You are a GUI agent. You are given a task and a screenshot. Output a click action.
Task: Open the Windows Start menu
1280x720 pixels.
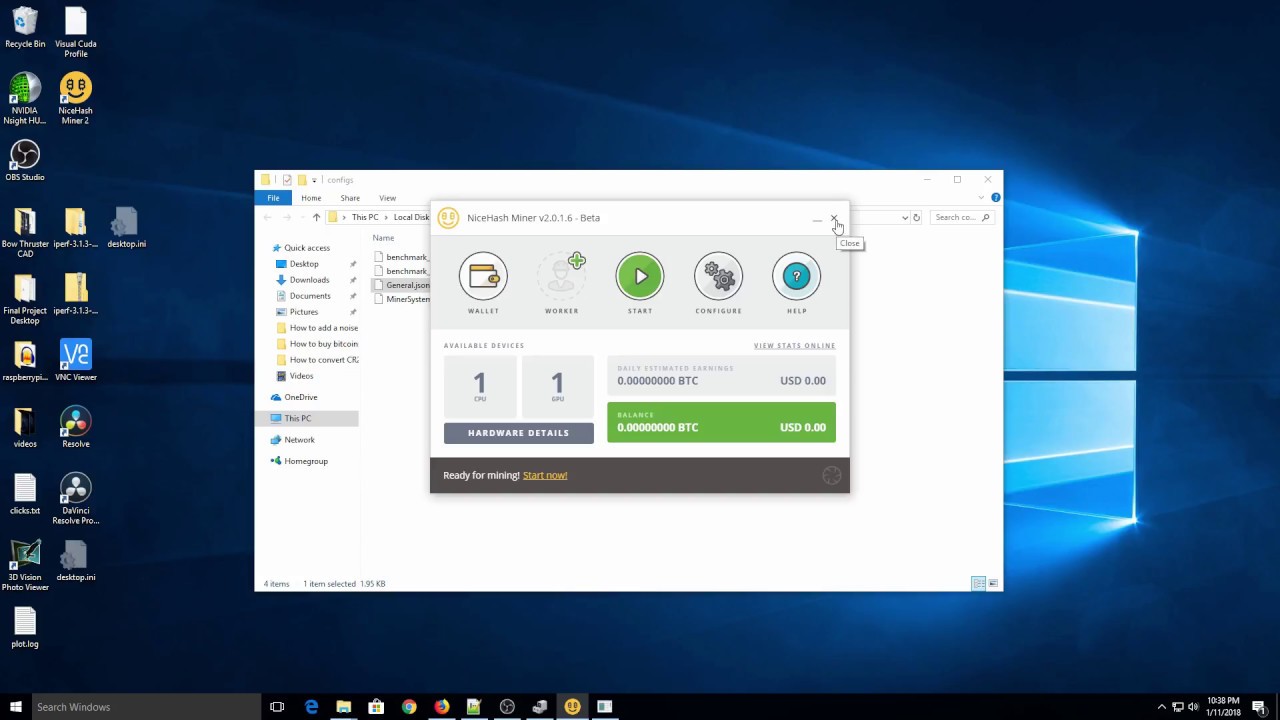coord(16,707)
